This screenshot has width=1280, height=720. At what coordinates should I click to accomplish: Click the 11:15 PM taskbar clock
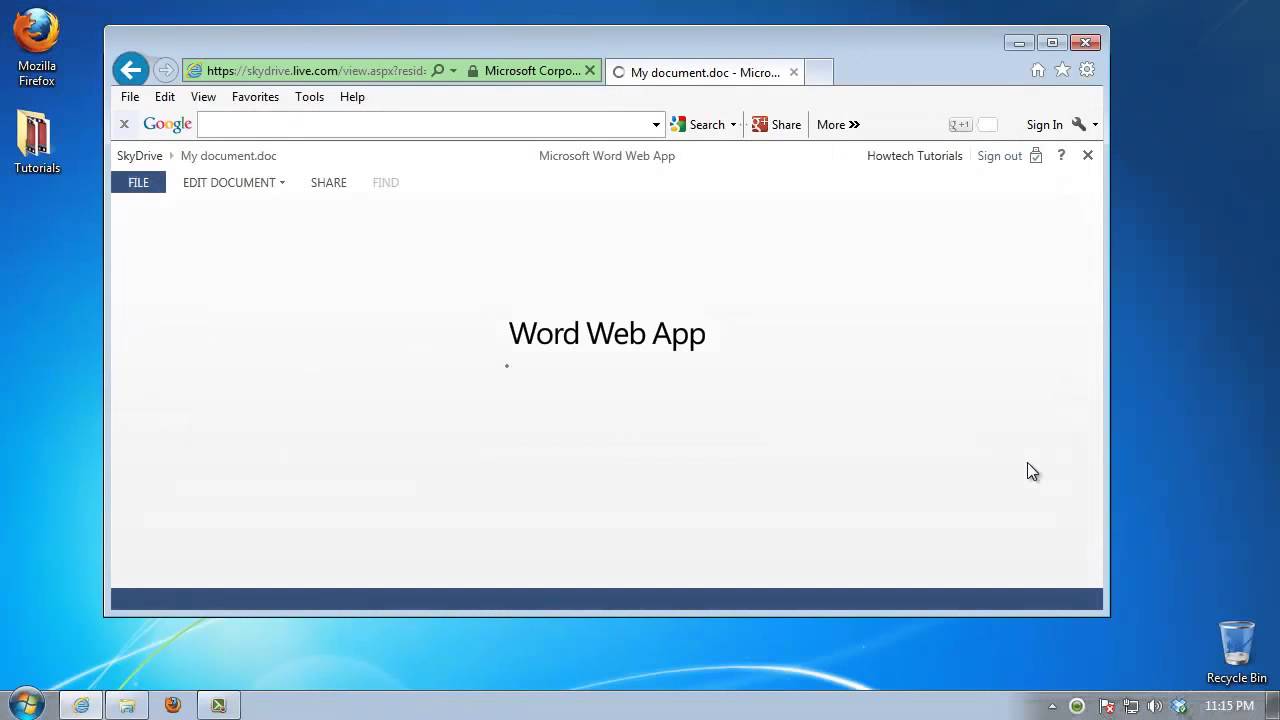point(1229,706)
